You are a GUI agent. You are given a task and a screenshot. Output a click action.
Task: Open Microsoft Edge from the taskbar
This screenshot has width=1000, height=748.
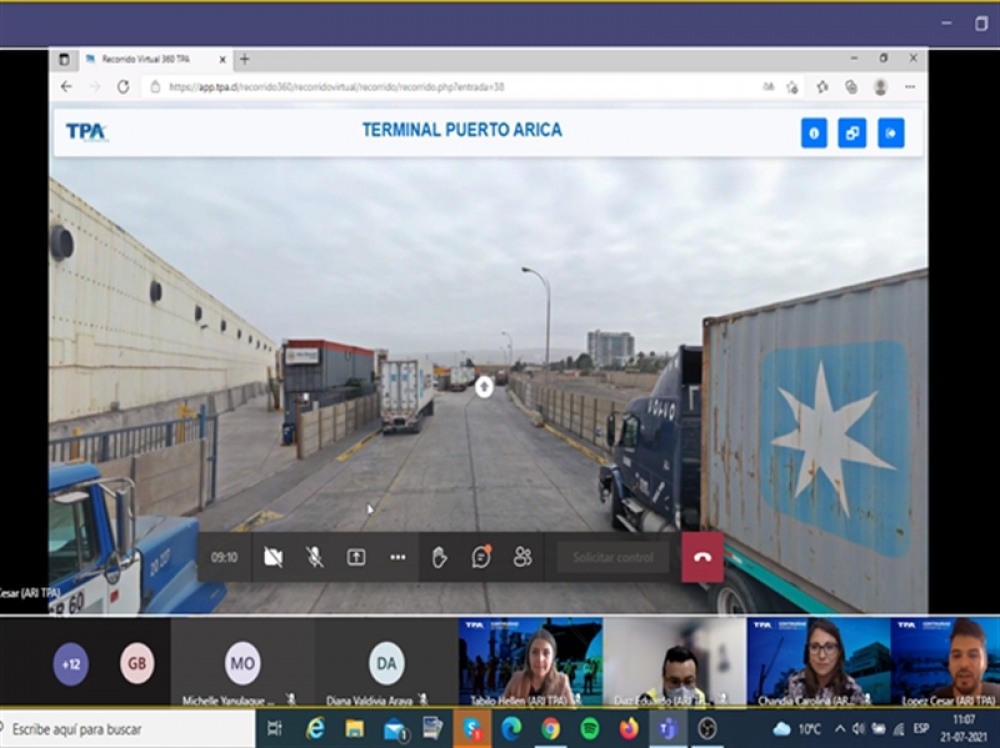(x=511, y=728)
